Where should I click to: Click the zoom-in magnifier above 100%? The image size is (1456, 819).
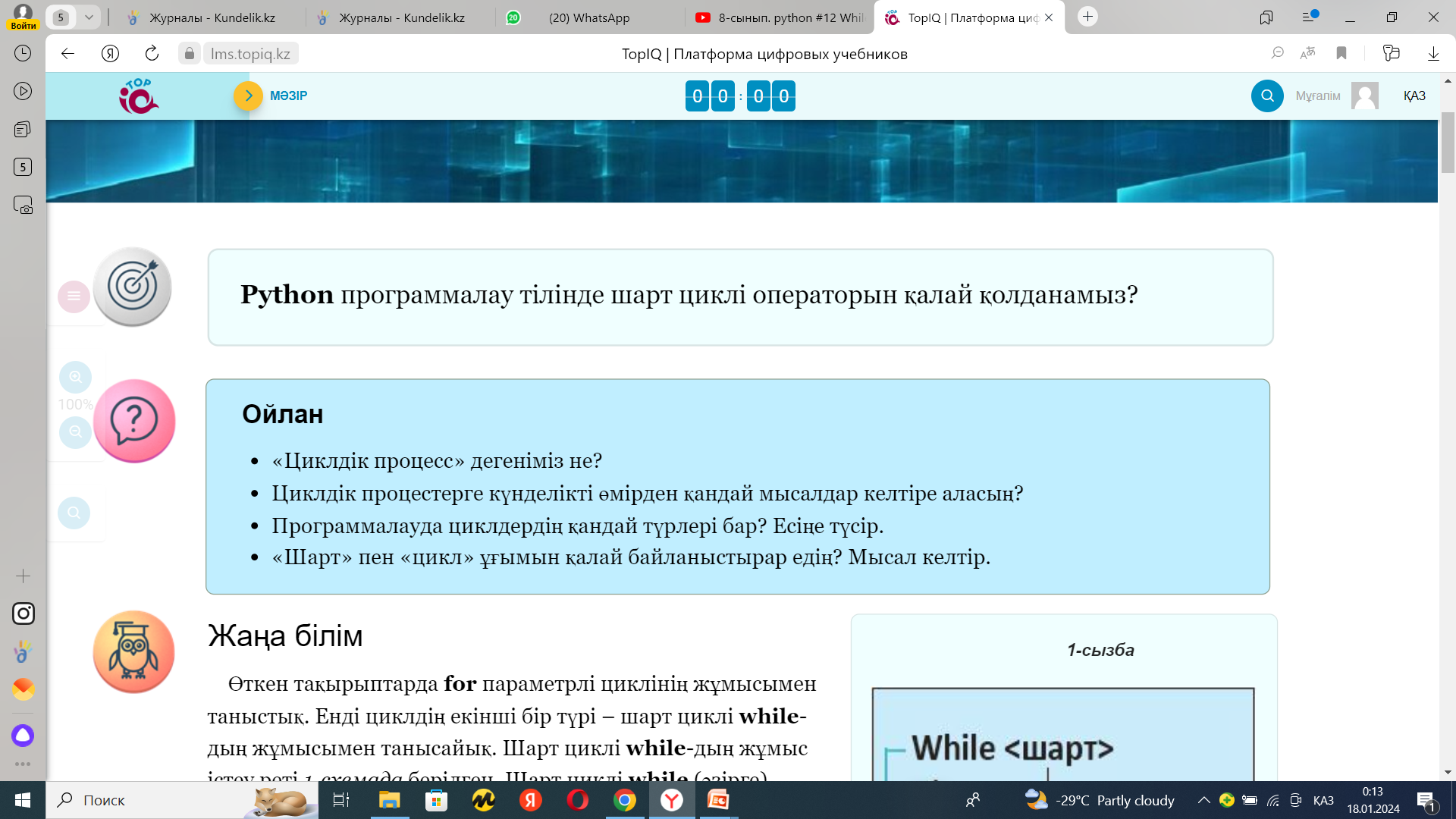point(75,377)
